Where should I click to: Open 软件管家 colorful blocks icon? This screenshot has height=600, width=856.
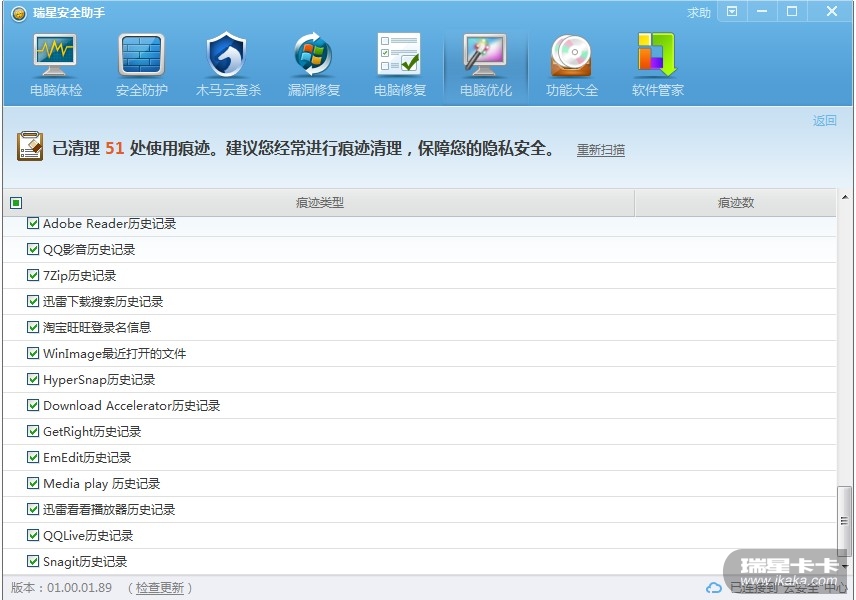[657, 54]
